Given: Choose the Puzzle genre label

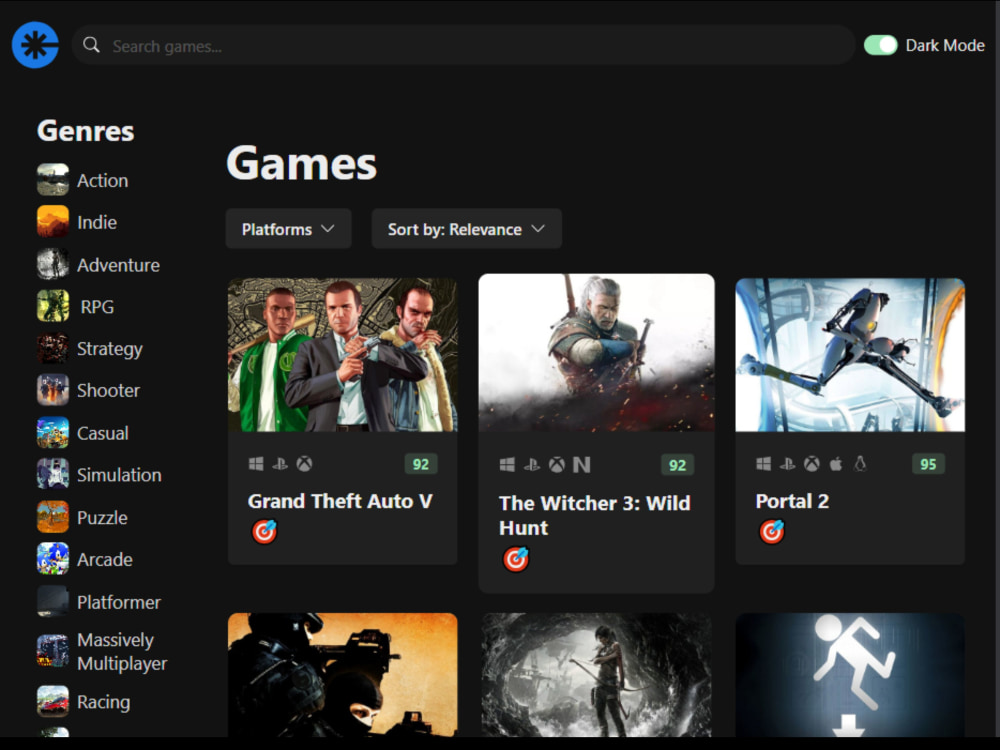Looking at the screenshot, I should tap(102, 517).
